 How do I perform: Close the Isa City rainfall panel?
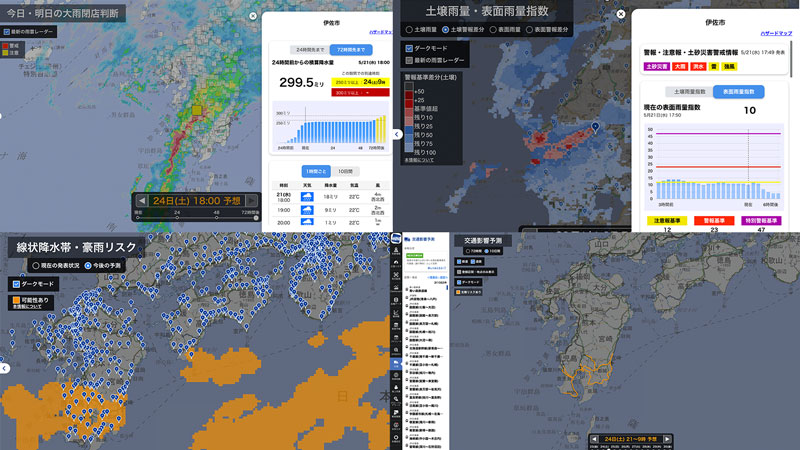tap(252, 17)
